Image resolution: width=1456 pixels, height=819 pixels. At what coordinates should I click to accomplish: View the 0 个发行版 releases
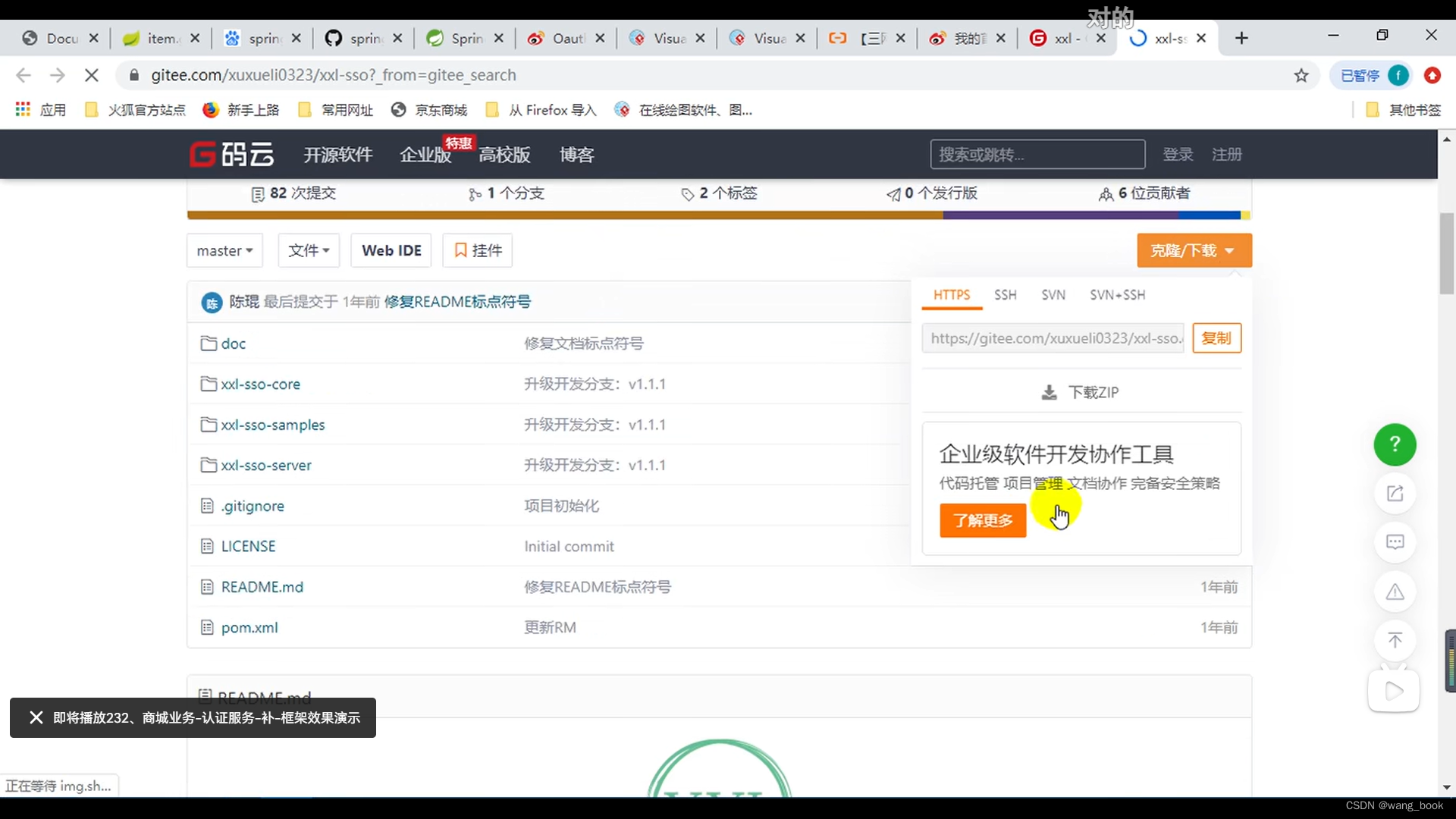tap(932, 193)
